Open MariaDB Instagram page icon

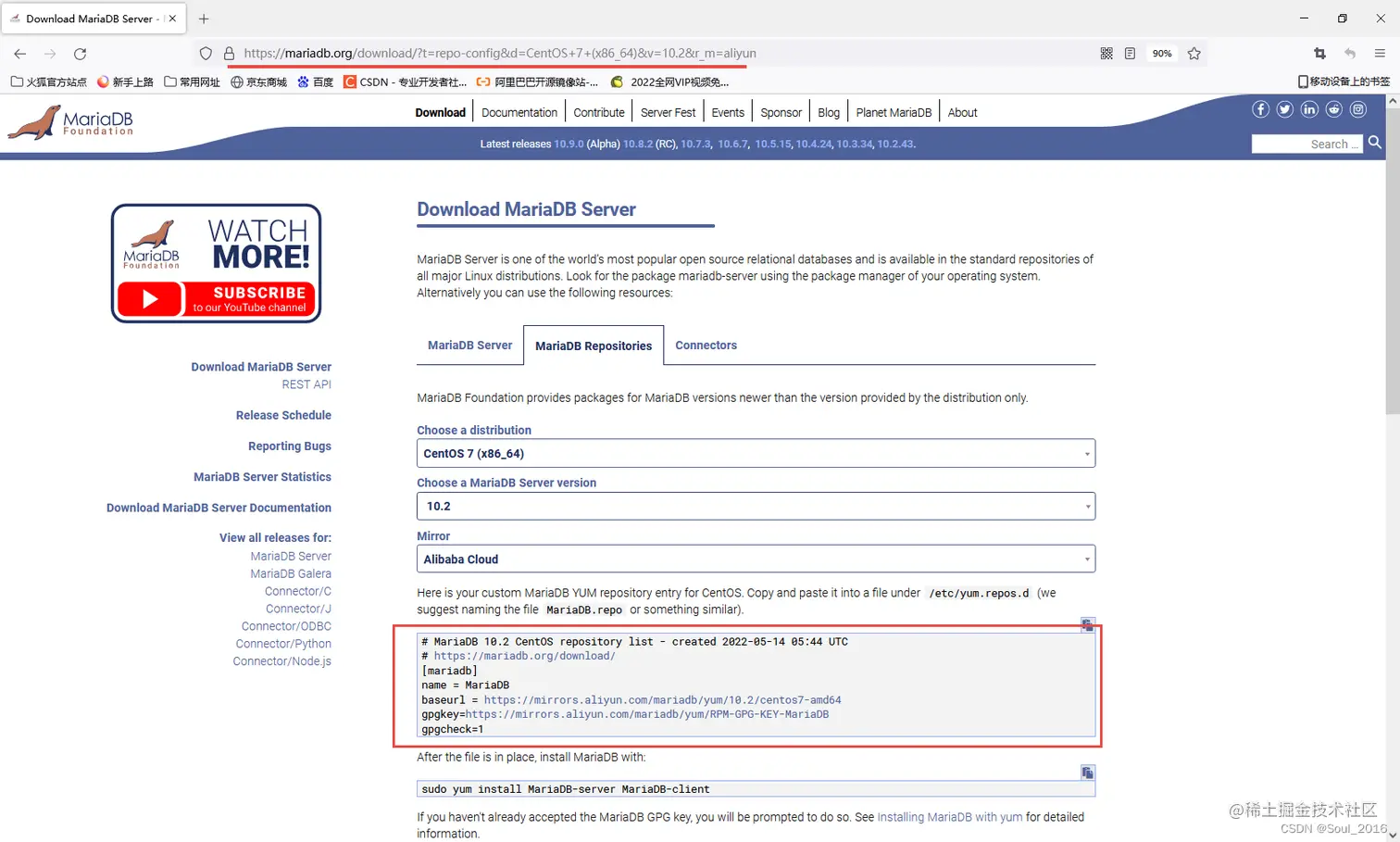coord(1358,109)
